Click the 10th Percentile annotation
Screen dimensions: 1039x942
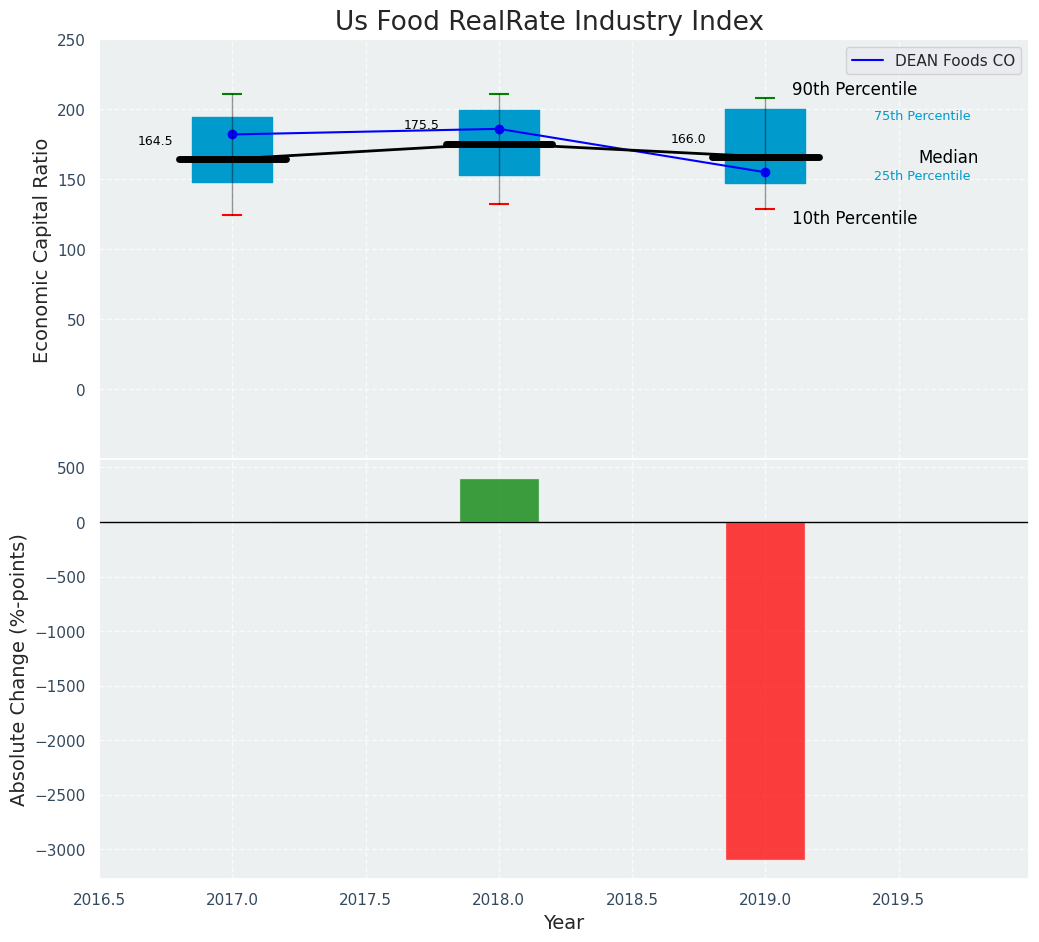click(854, 218)
